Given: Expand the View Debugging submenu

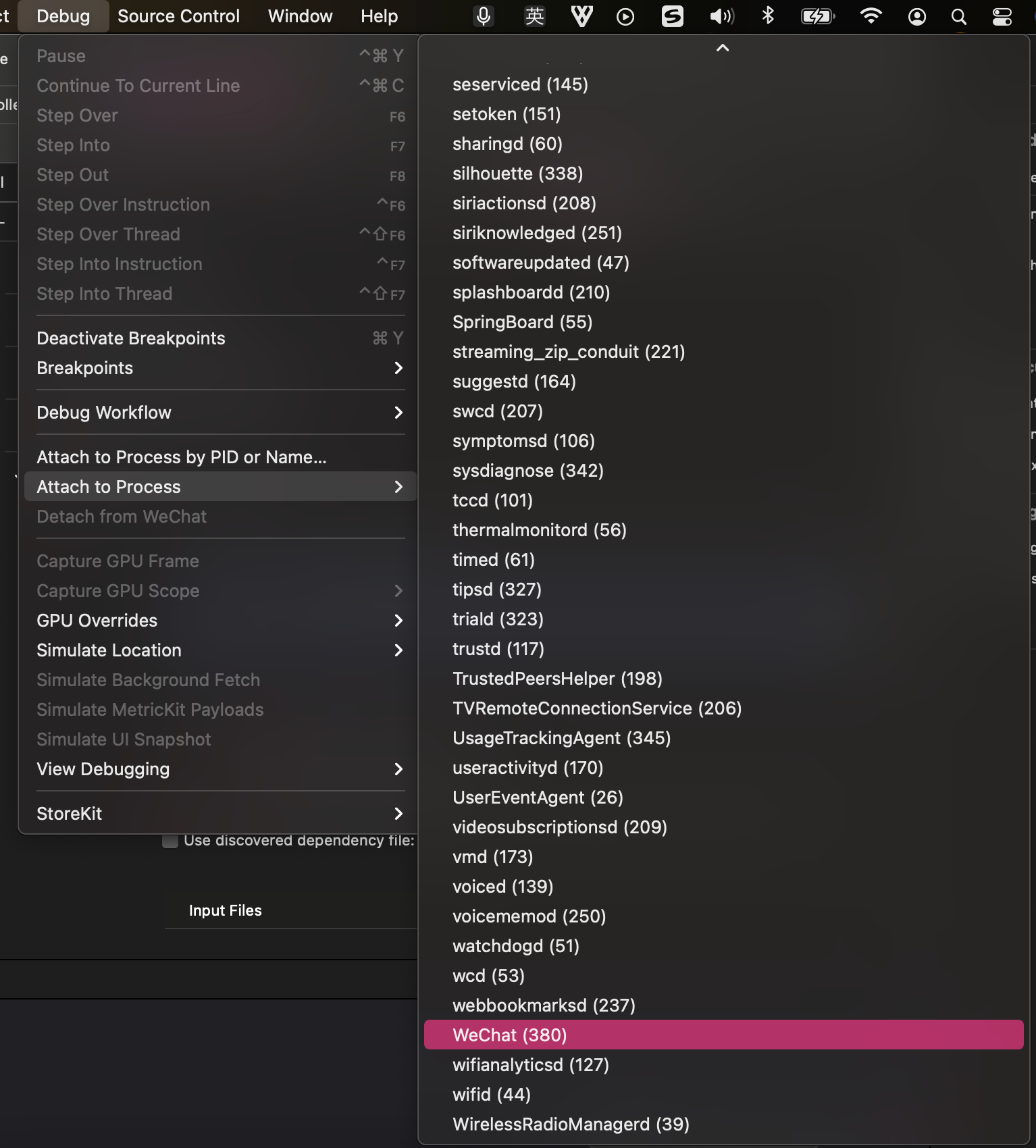Looking at the screenshot, I should coord(220,769).
